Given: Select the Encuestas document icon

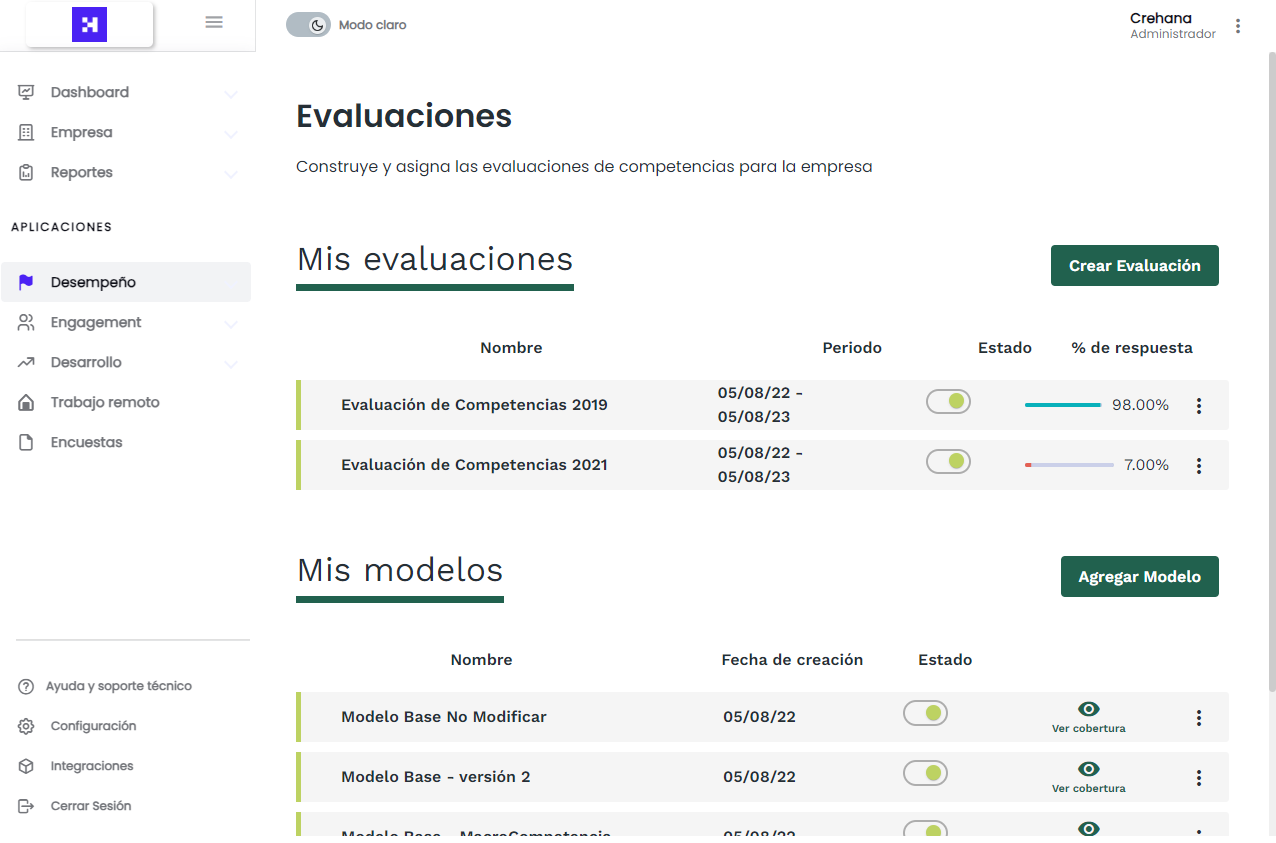Looking at the screenshot, I should point(25,442).
